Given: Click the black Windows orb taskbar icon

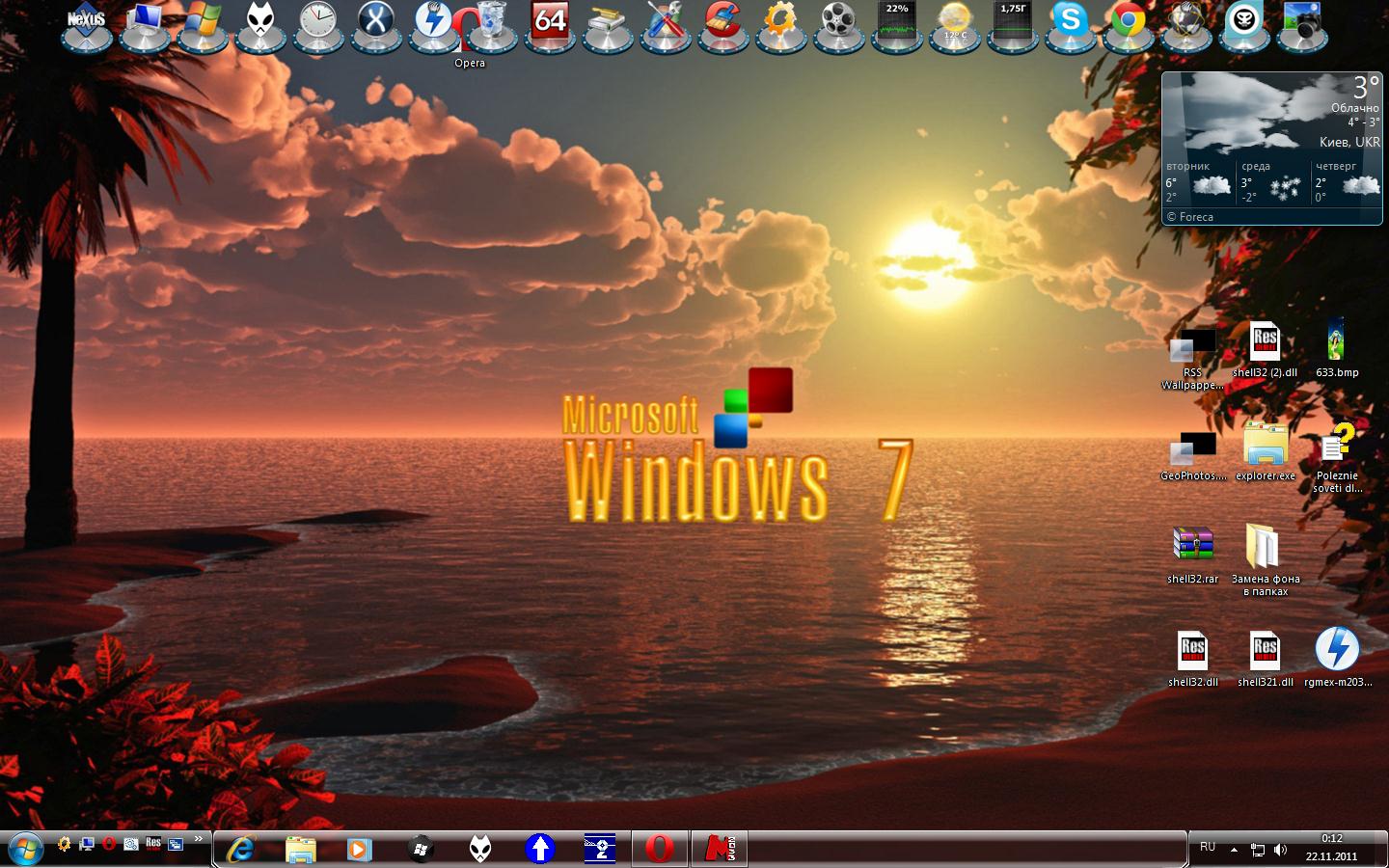Looking at the screenshot, I should coord(420,849).
